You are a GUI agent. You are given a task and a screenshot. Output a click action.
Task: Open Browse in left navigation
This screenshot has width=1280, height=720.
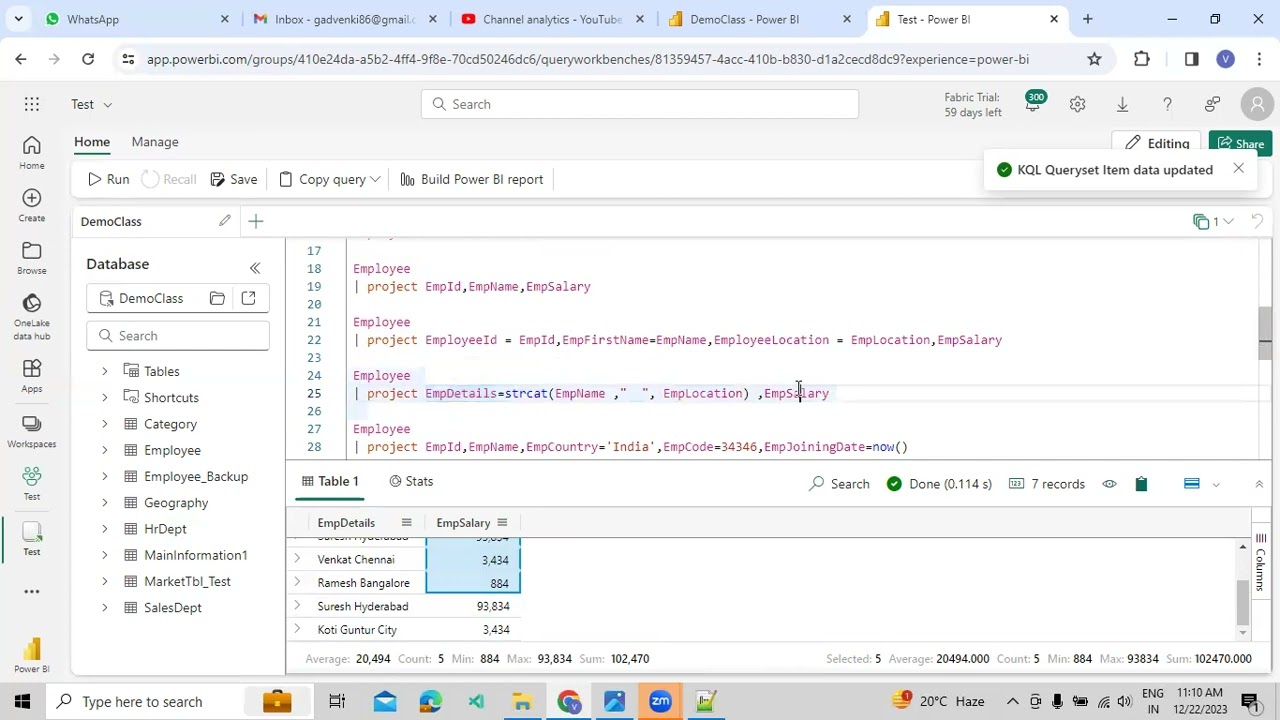point(31,258)
